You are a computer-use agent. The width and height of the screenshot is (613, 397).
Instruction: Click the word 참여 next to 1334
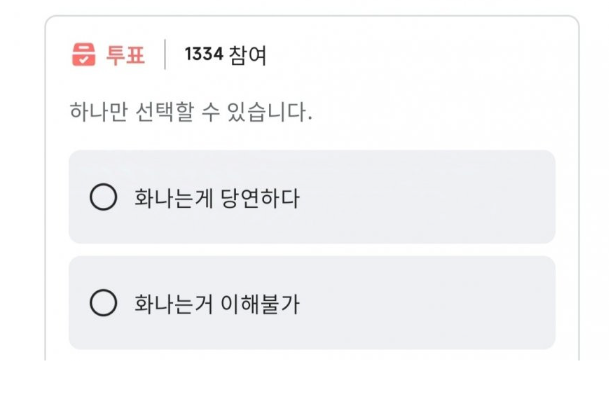[247, 55]
